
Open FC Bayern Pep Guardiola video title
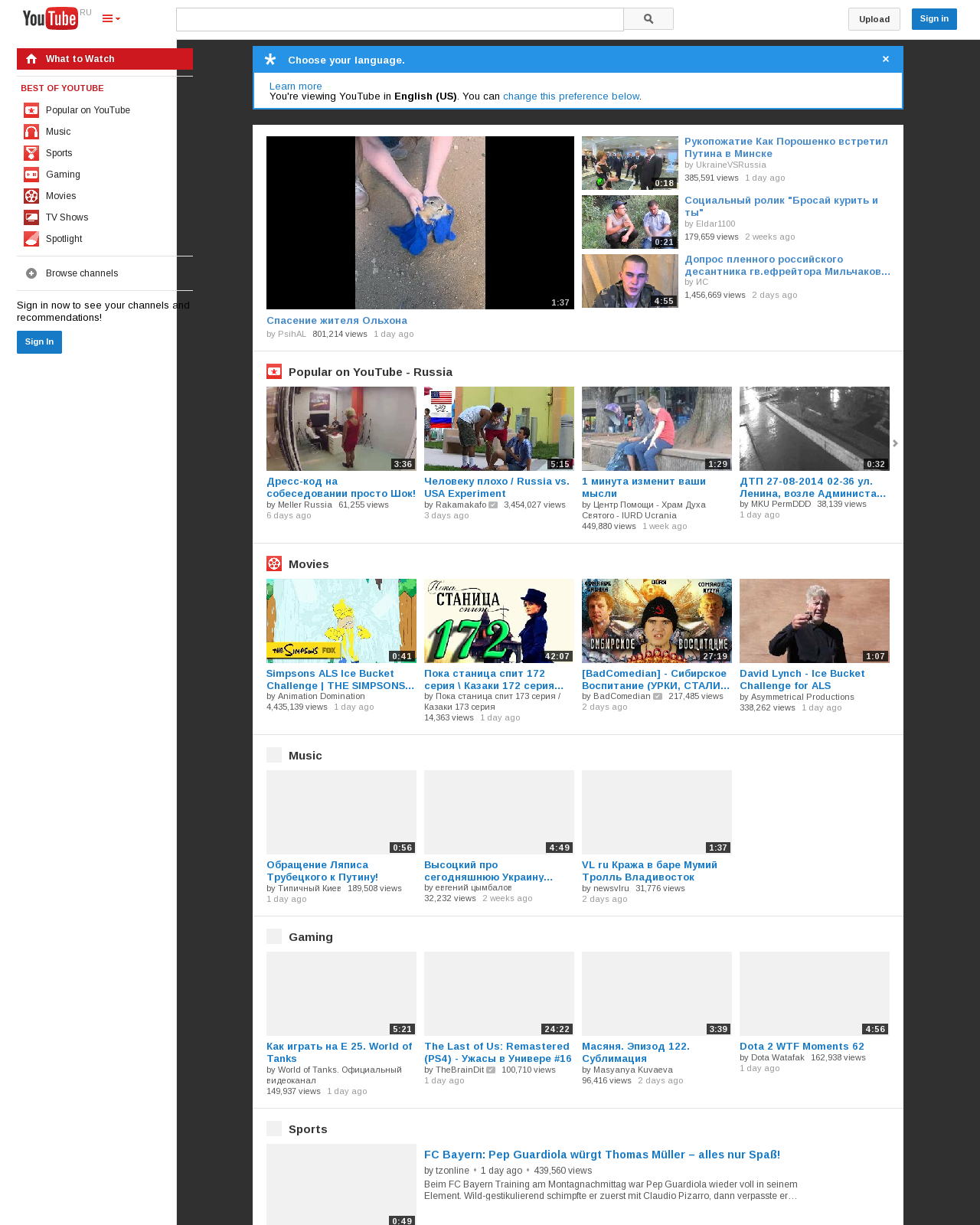(602, 1155)
